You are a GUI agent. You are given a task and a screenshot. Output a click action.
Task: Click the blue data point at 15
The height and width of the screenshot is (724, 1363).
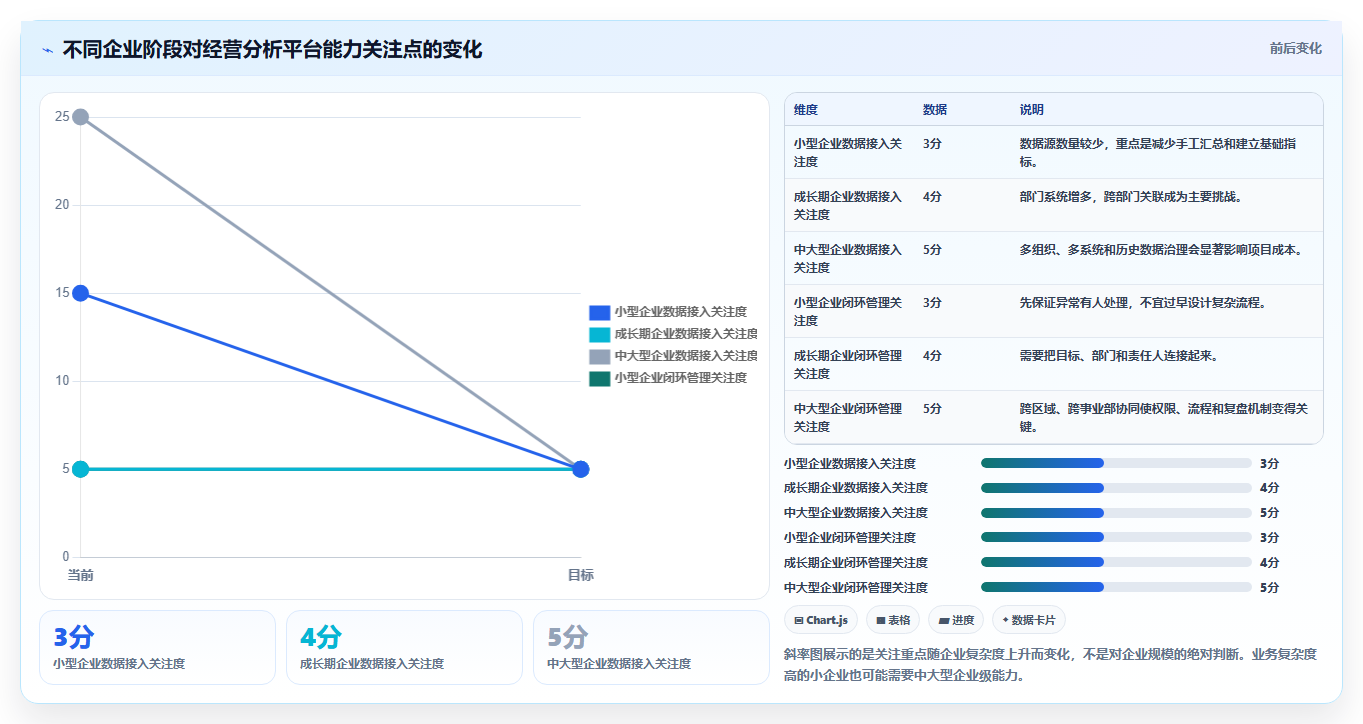pos(81,293)
